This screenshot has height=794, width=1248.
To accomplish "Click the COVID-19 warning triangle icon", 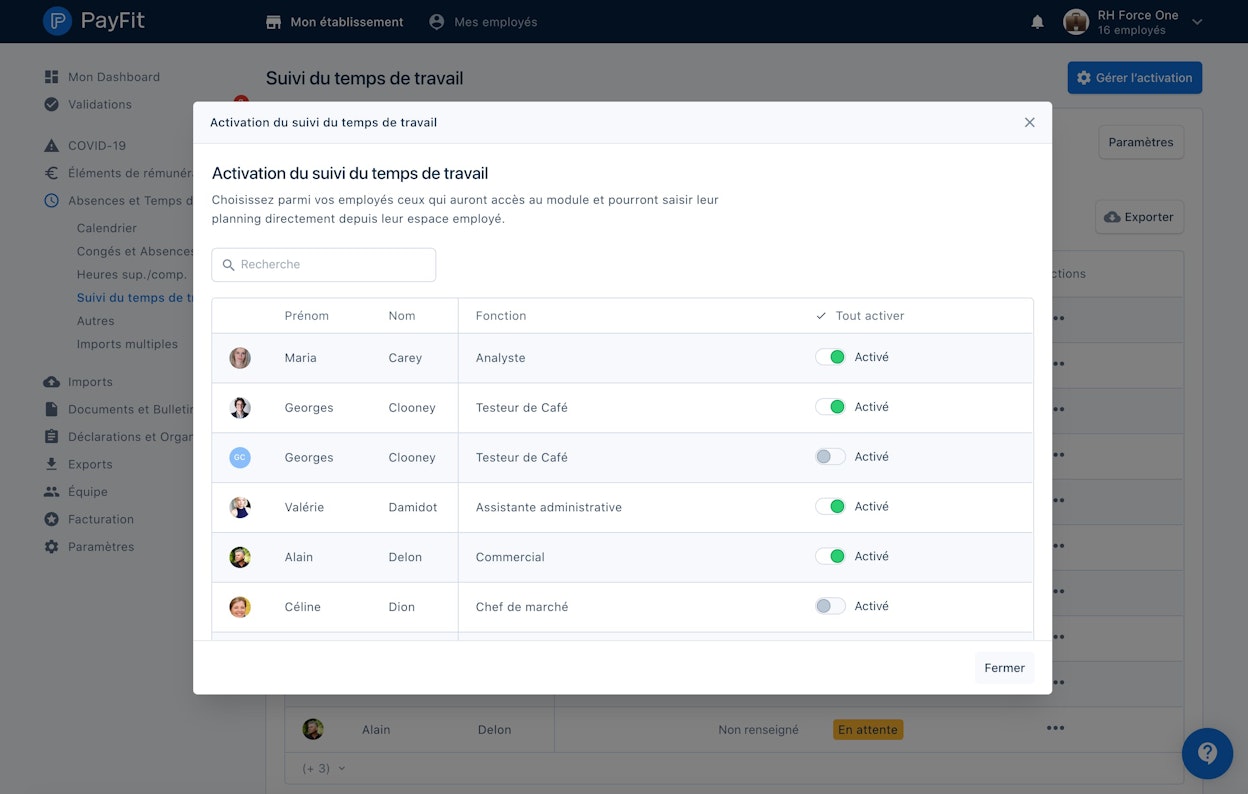I will click(52, 146).
